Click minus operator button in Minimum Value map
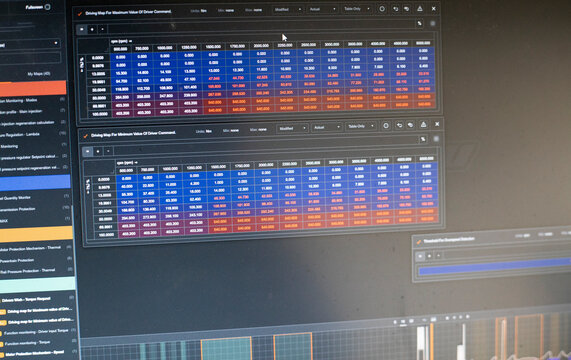 click(x=108, y=151)
